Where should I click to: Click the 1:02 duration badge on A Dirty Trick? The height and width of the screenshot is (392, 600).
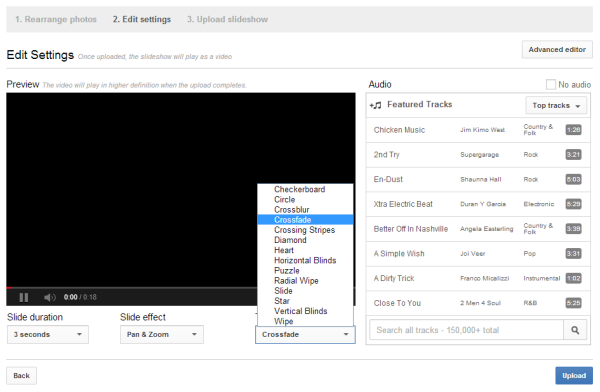(x=574, y=278)
